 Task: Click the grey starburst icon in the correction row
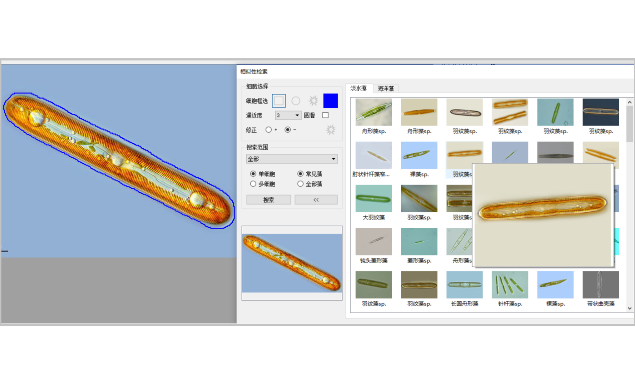(x=330, y=130)
